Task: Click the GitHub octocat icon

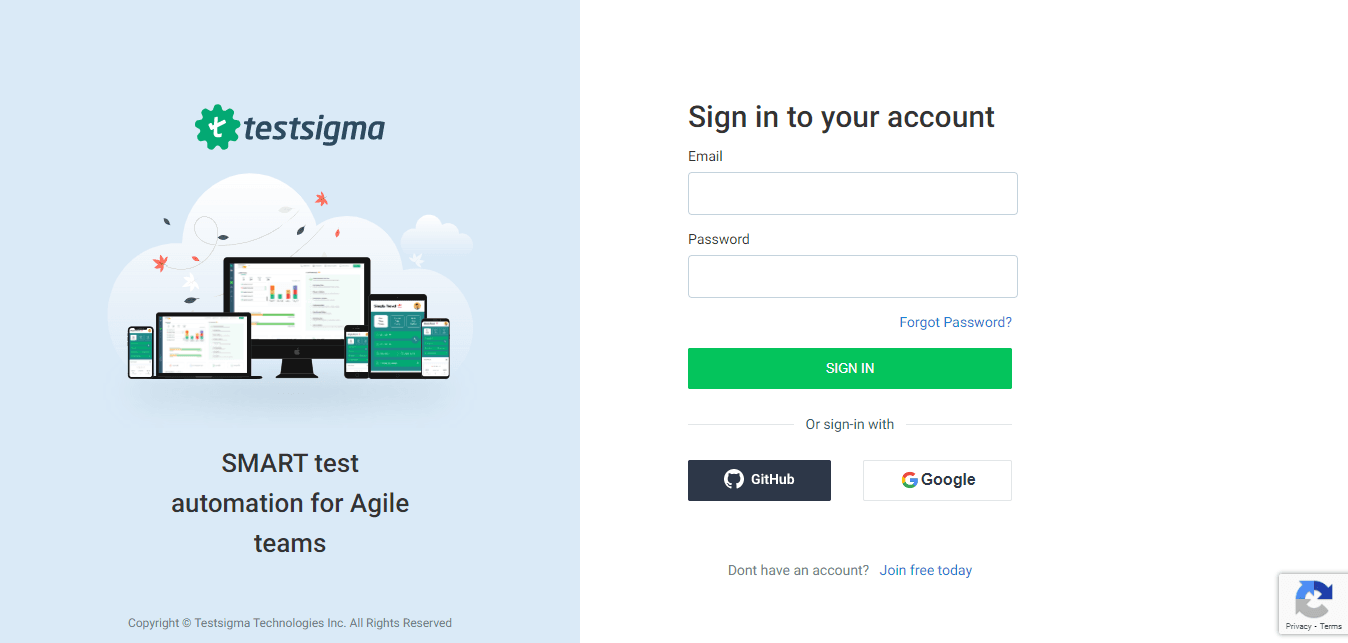Action: (x=734, y=480)
